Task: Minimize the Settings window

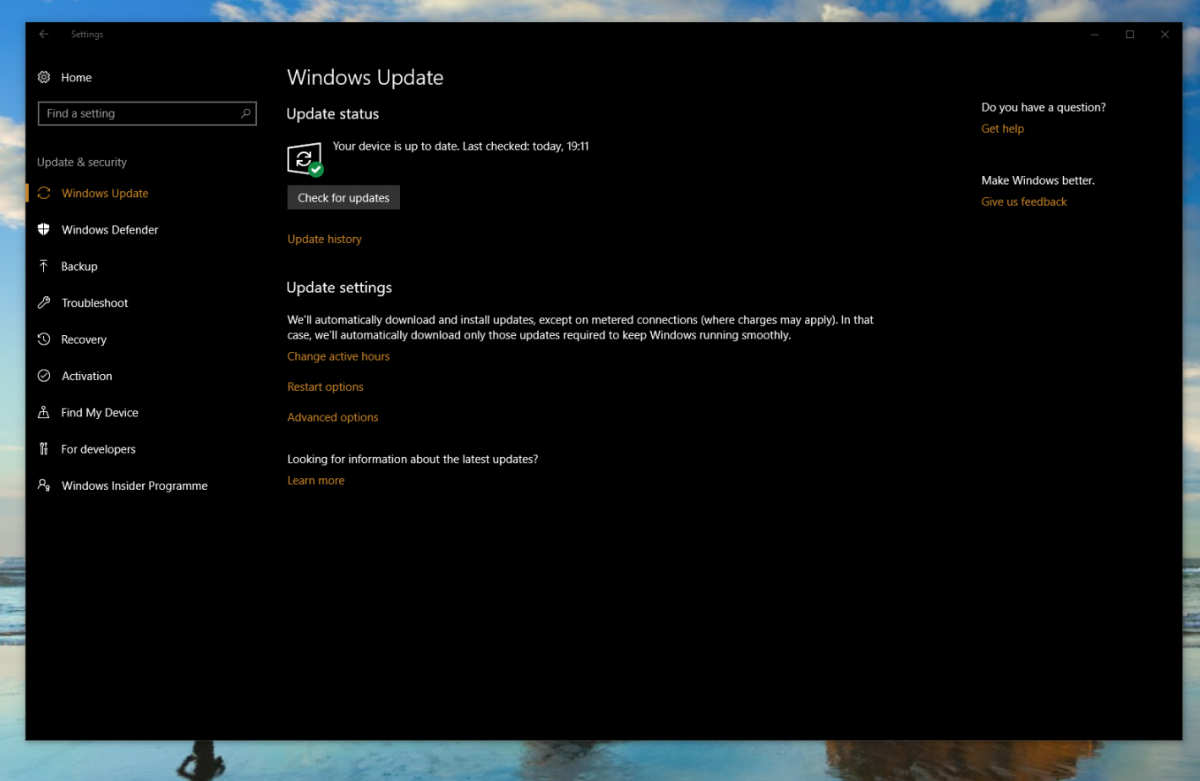Action: (x=1094, y=34)
